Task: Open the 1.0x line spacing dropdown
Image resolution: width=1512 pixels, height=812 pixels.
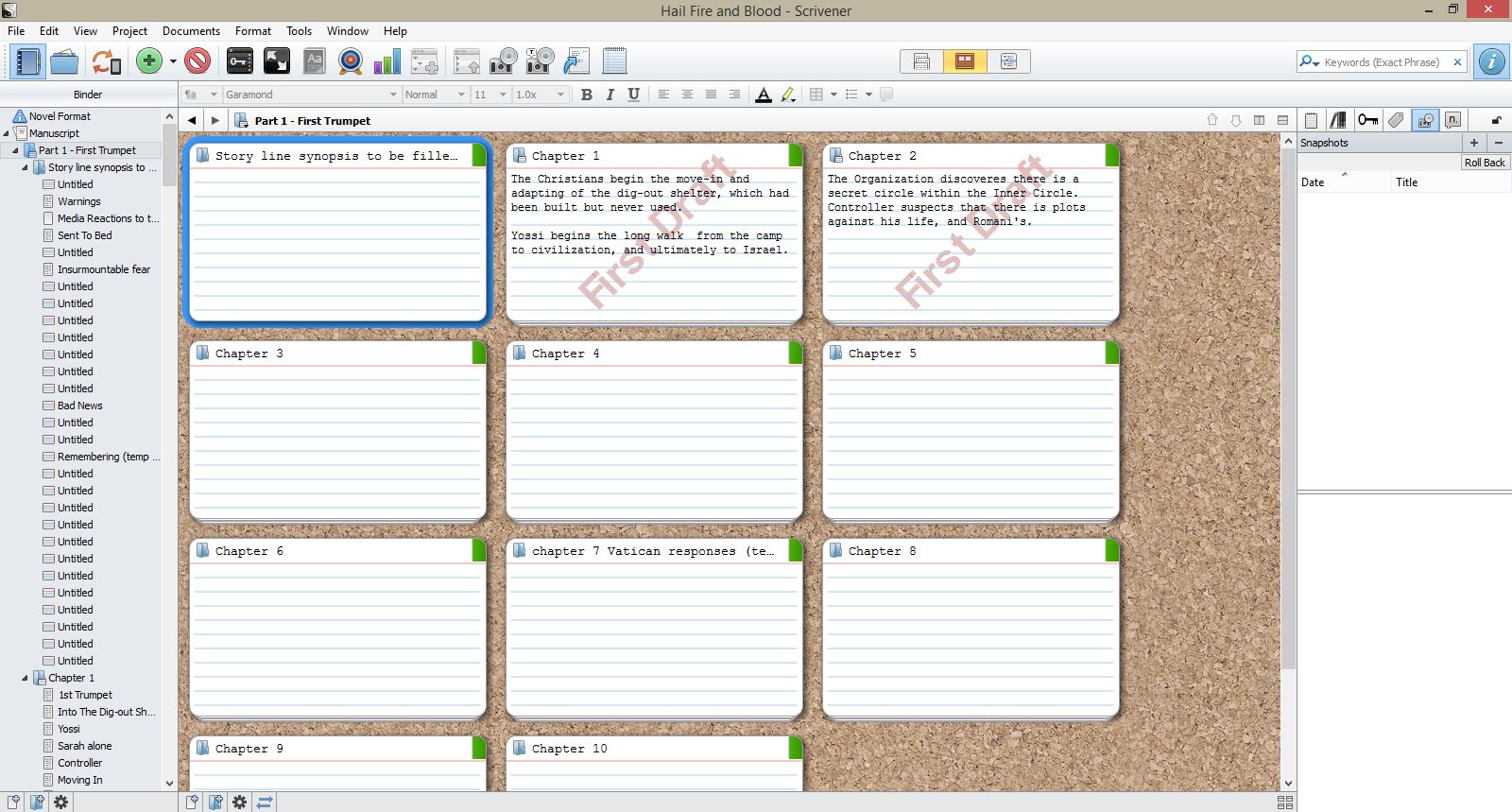Action: pyautogui.click(x=540, y=95)
